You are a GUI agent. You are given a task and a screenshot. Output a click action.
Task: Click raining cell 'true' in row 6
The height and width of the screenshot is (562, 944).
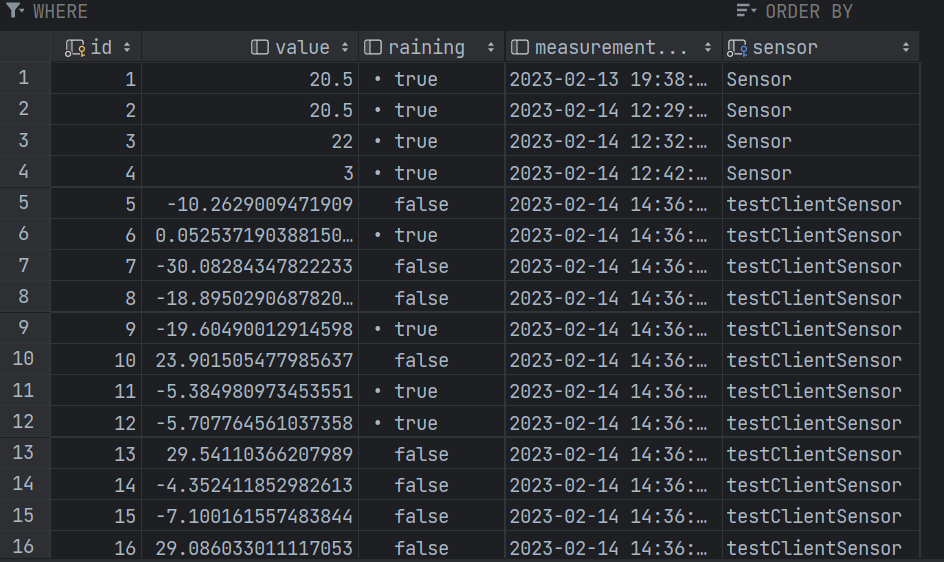(432, 235)
